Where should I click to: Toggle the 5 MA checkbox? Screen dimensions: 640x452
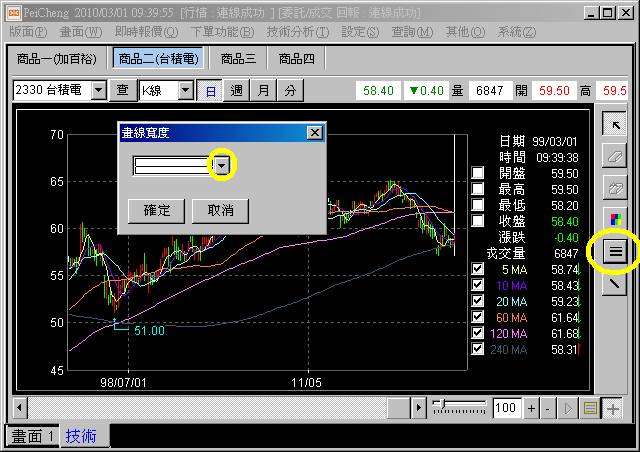click(x=478, y=269)
